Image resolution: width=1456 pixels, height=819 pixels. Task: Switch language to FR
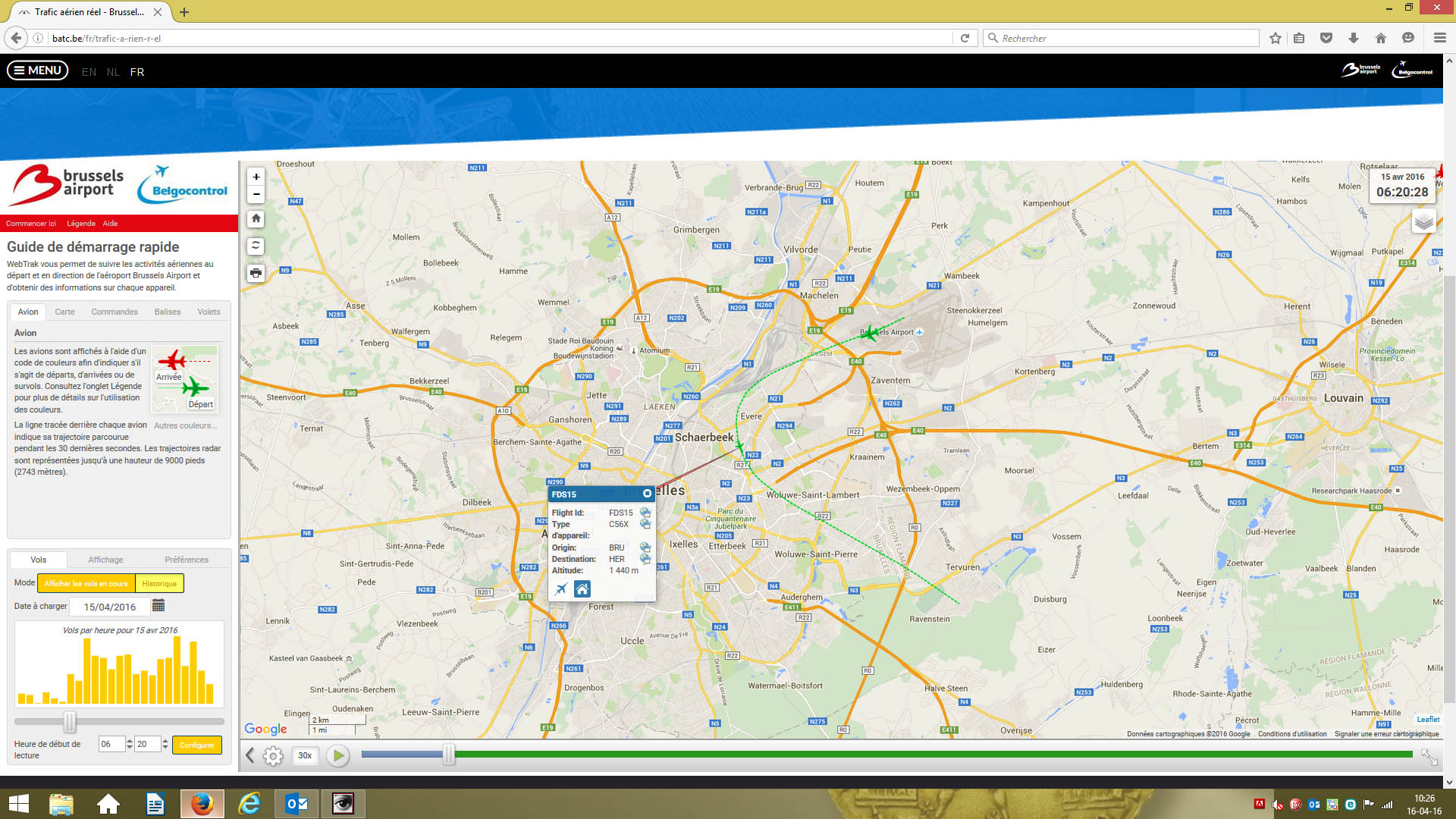[x=137, y=72]
